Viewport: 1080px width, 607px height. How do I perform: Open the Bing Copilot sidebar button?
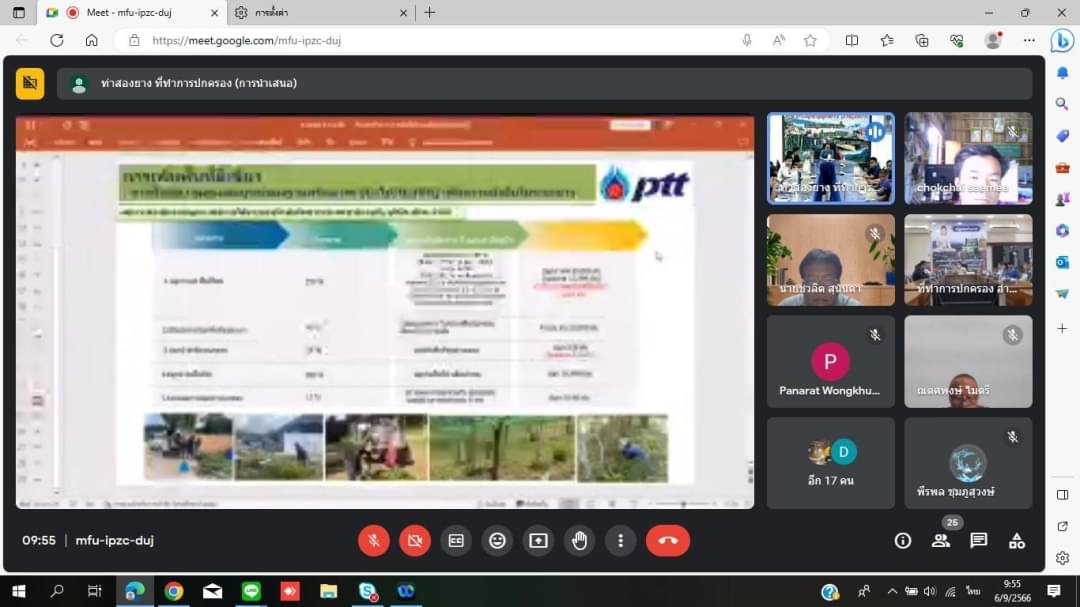click(x=1062, y=41)
